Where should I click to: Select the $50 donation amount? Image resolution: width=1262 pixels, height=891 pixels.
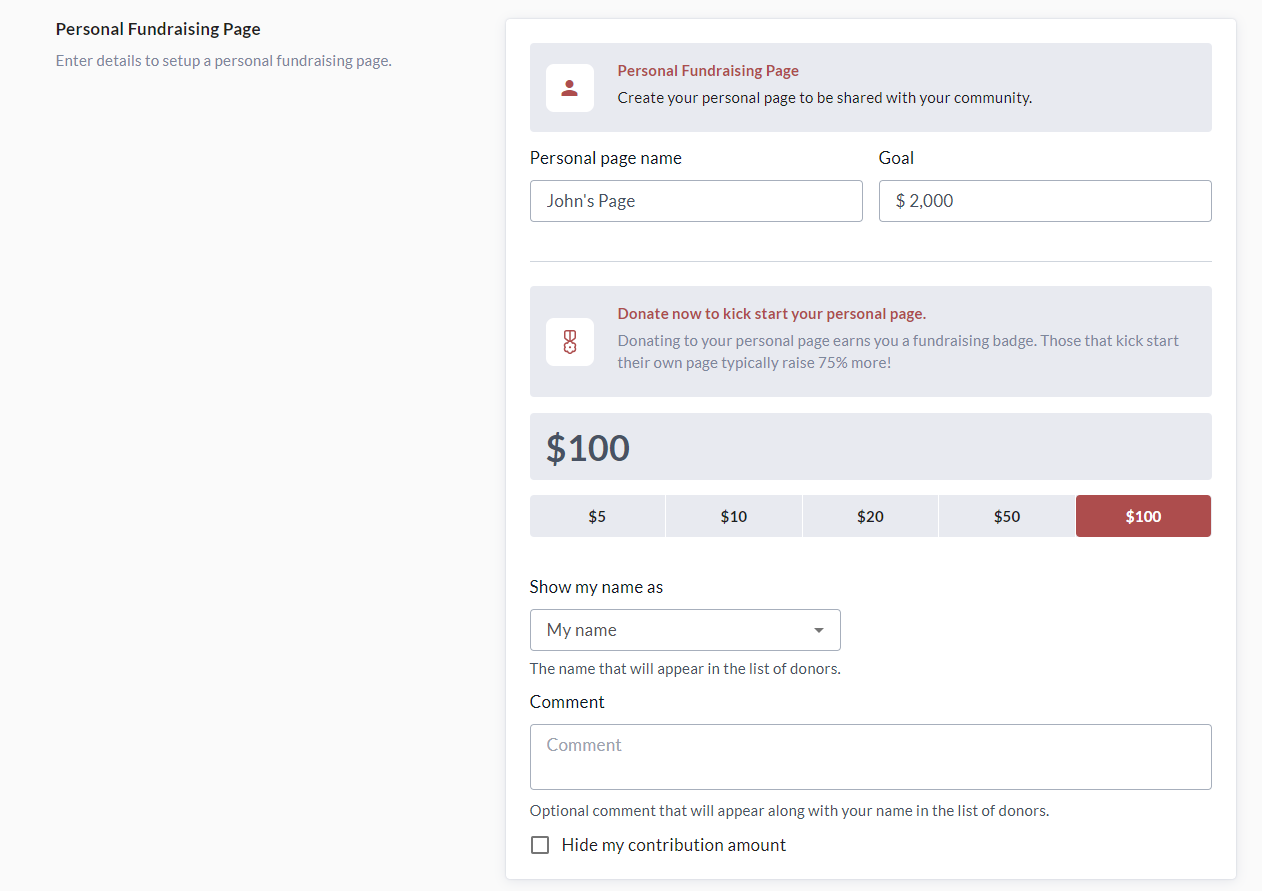[x=1007, y=516]
